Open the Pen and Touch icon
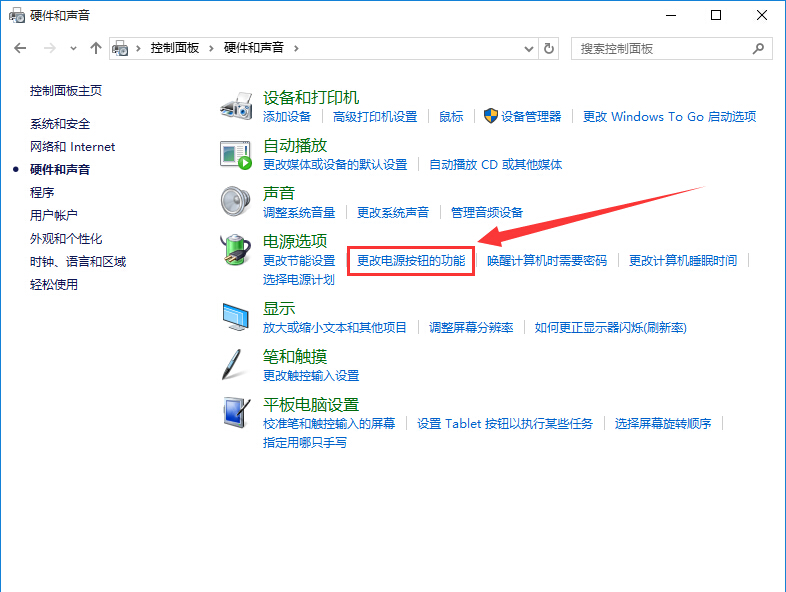 236,364
